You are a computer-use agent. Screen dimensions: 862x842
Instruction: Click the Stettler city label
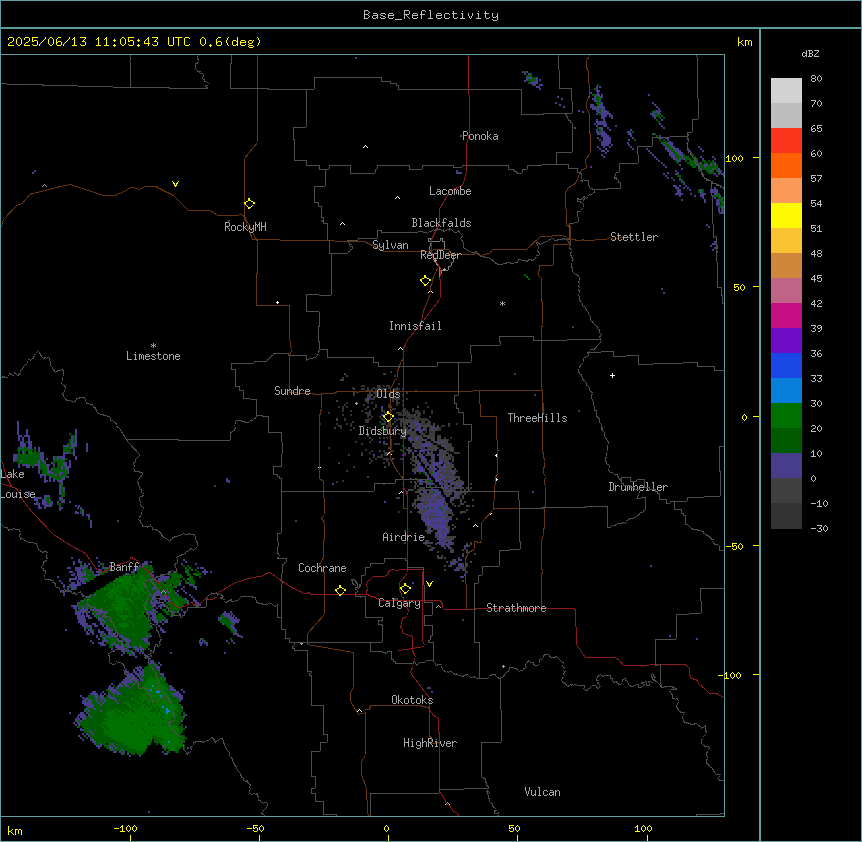point(634,237)
